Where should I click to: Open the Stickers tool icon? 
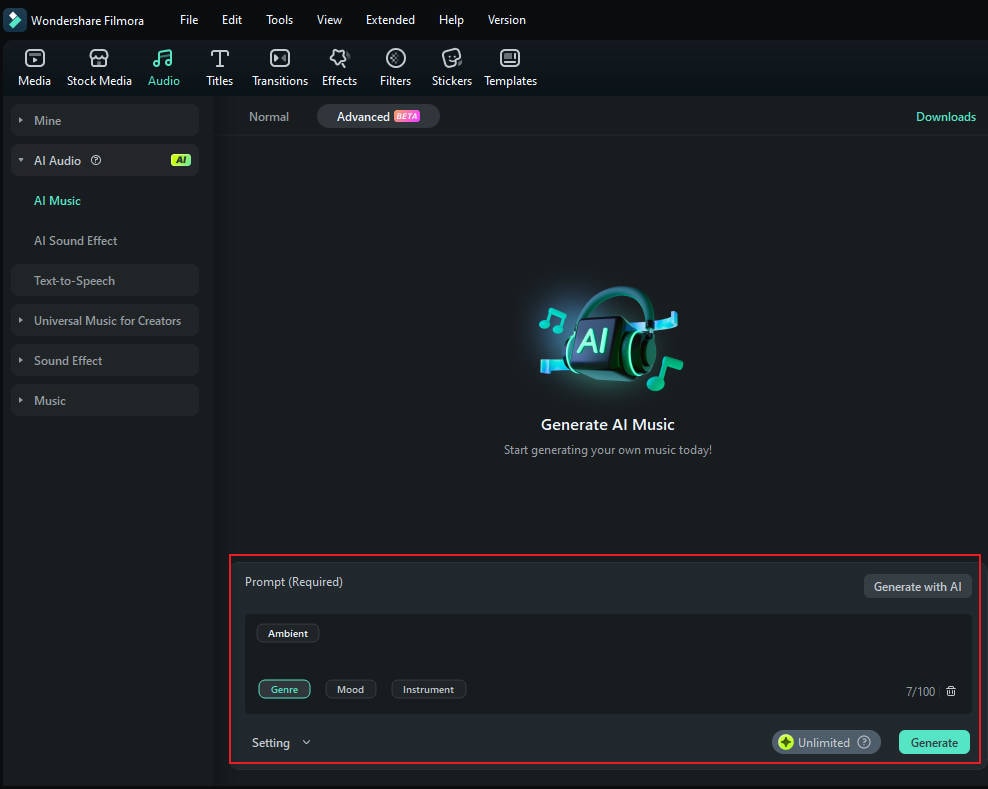click(452, 59)
